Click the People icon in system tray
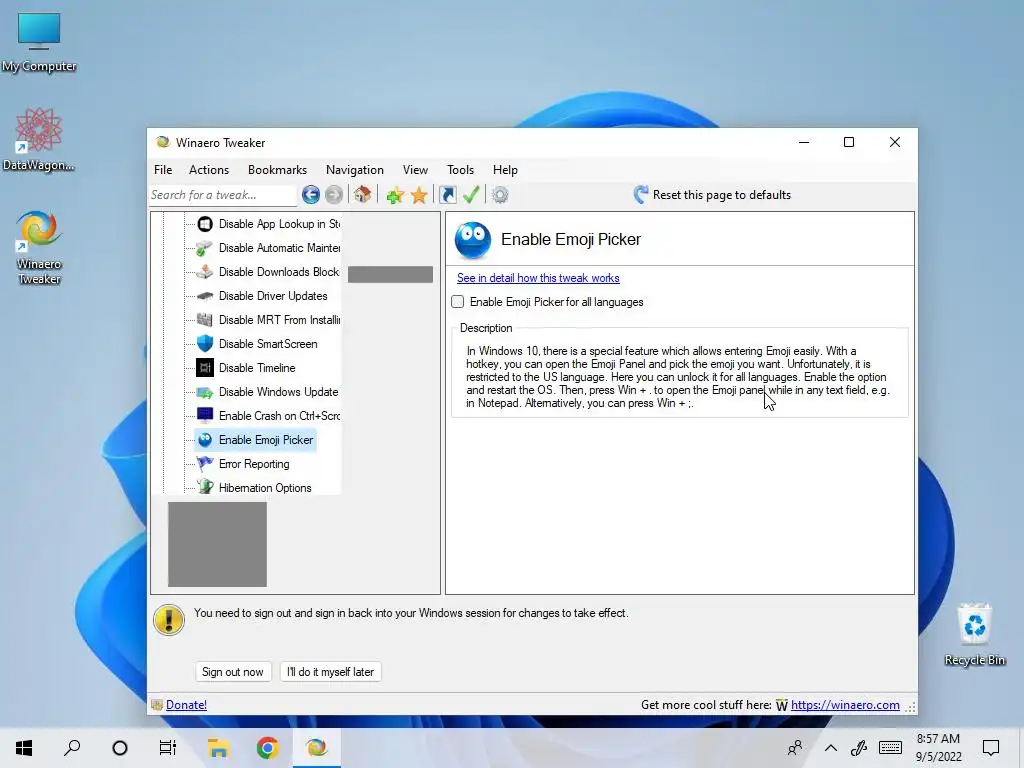 pos(795,748)
